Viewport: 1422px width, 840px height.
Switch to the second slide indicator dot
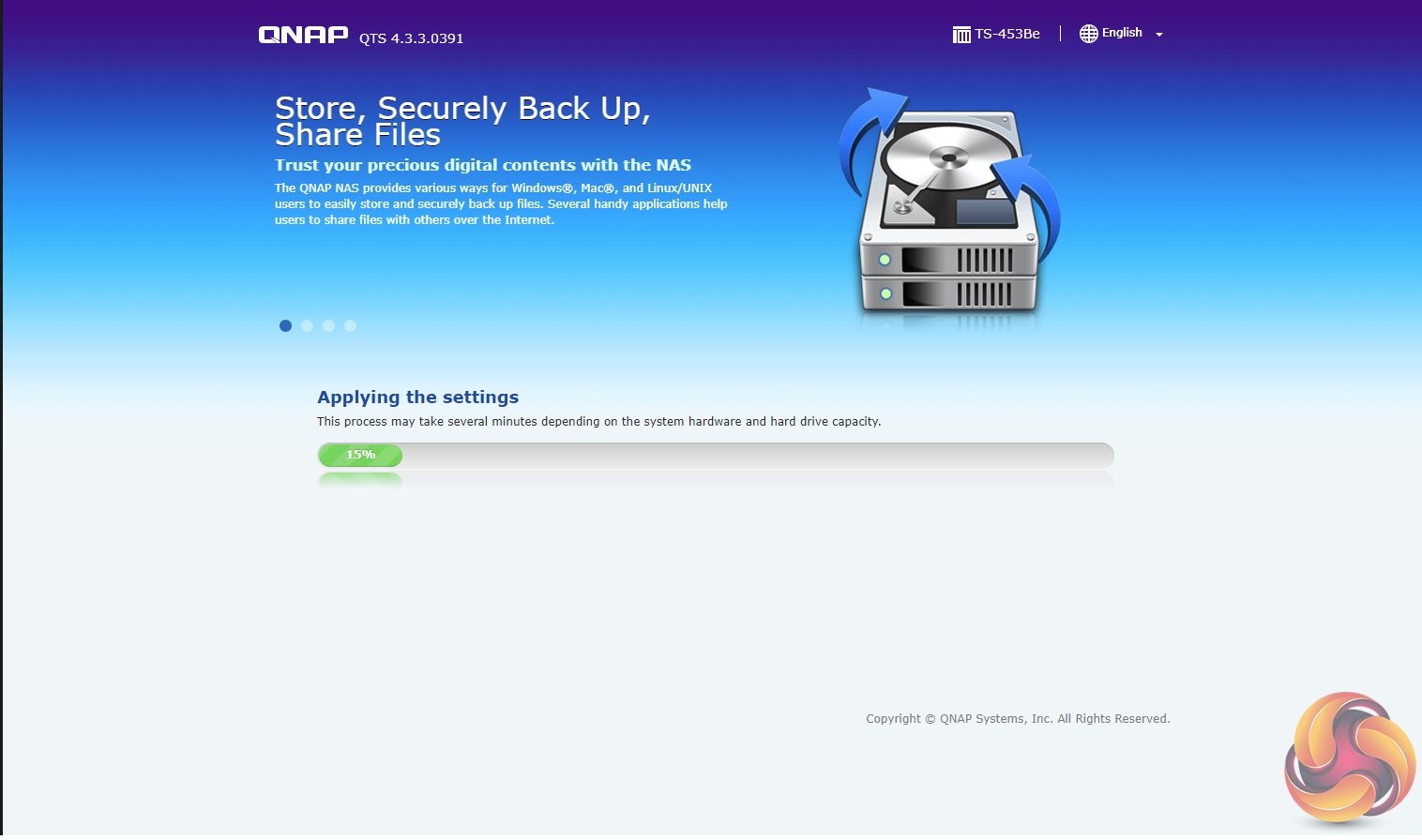tap(307, 325)
